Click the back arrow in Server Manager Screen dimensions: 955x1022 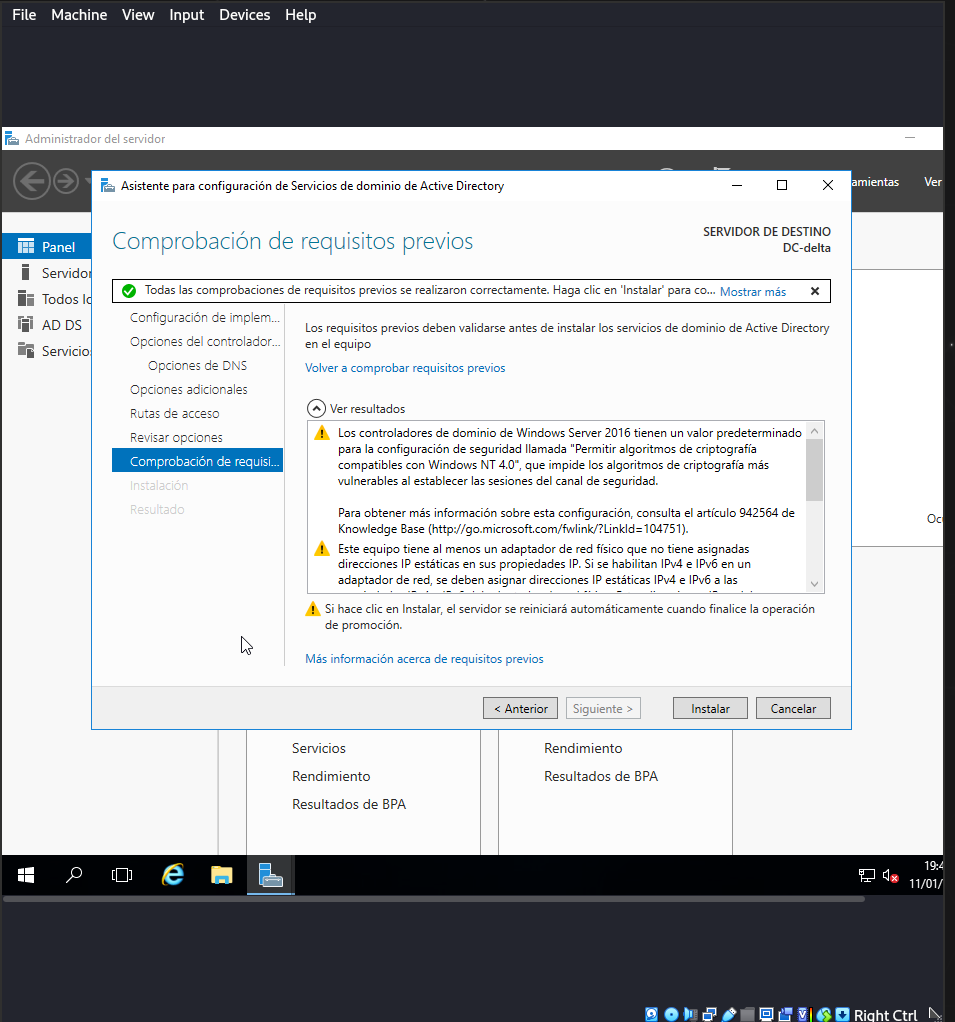31,181
